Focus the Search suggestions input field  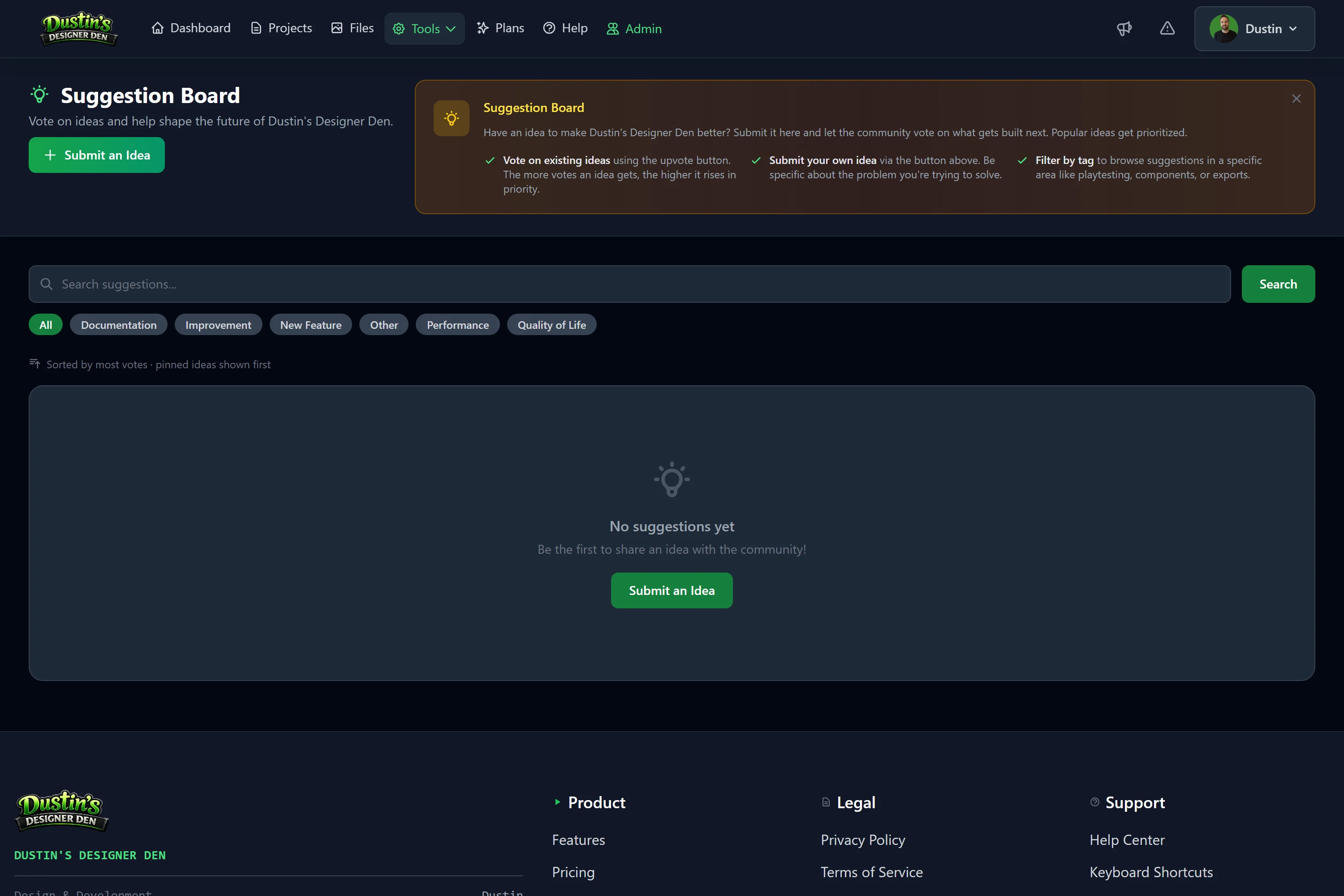pyautogui.click(x=629, y=284)
